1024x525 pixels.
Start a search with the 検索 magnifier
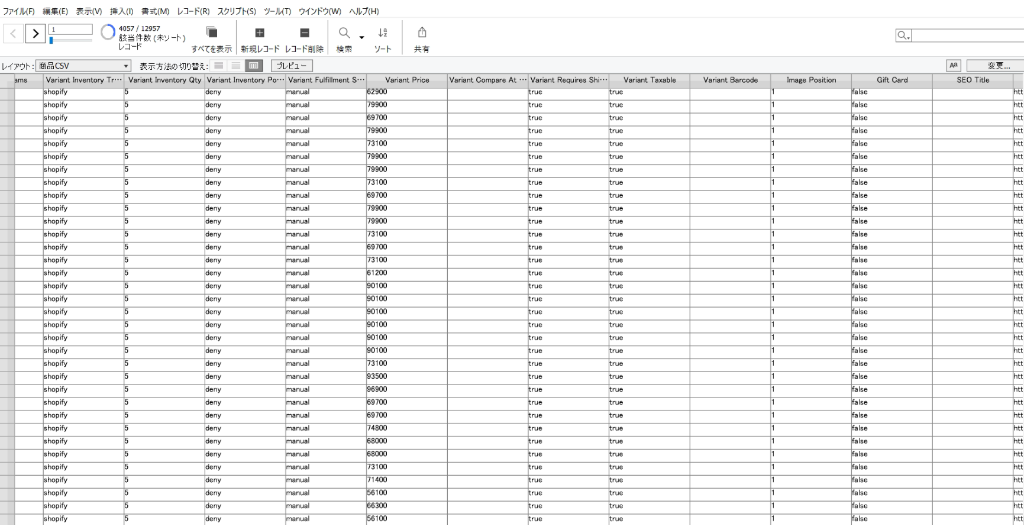pos(345,33)
